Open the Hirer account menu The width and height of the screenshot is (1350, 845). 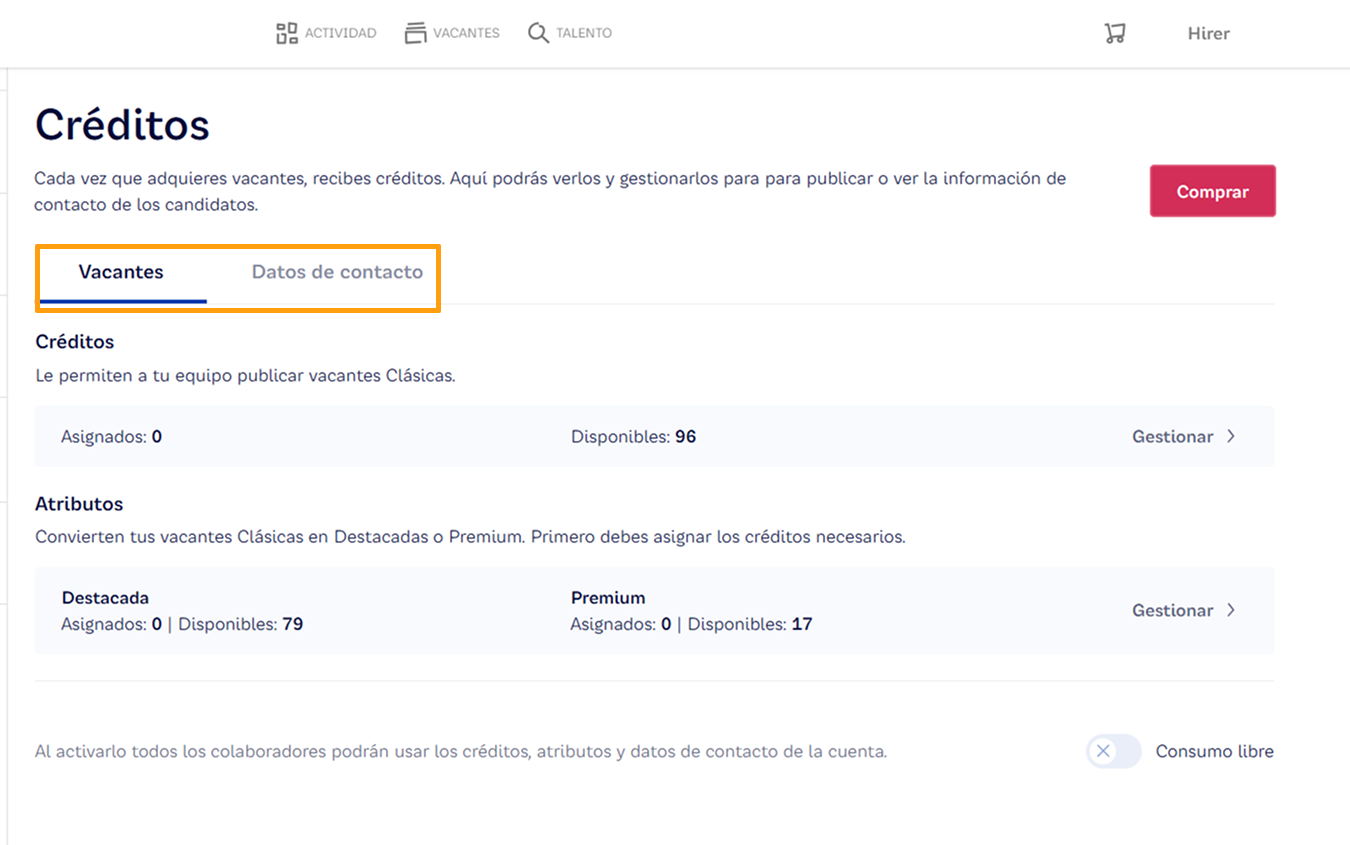(1208, 32)
